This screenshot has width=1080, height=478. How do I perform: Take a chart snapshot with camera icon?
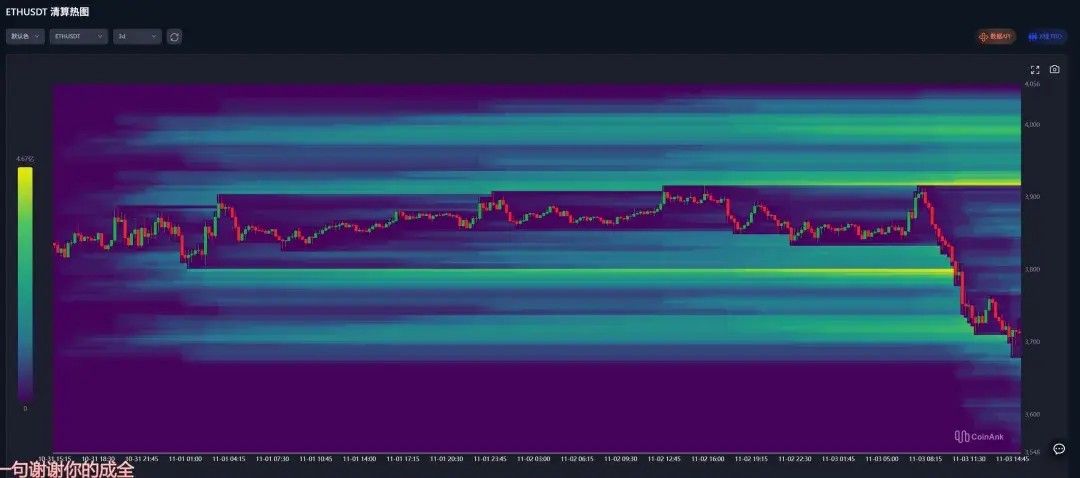[1055, 70]
